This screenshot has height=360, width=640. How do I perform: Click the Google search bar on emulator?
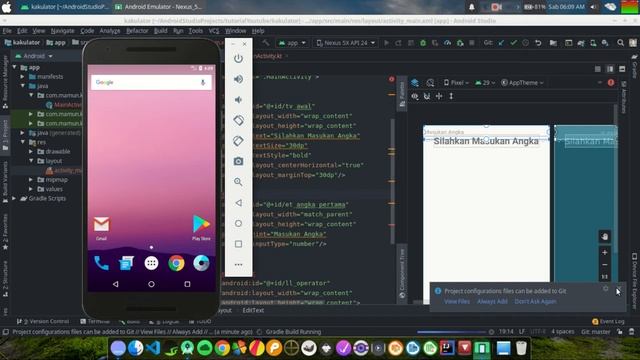[x=151, y=82]
